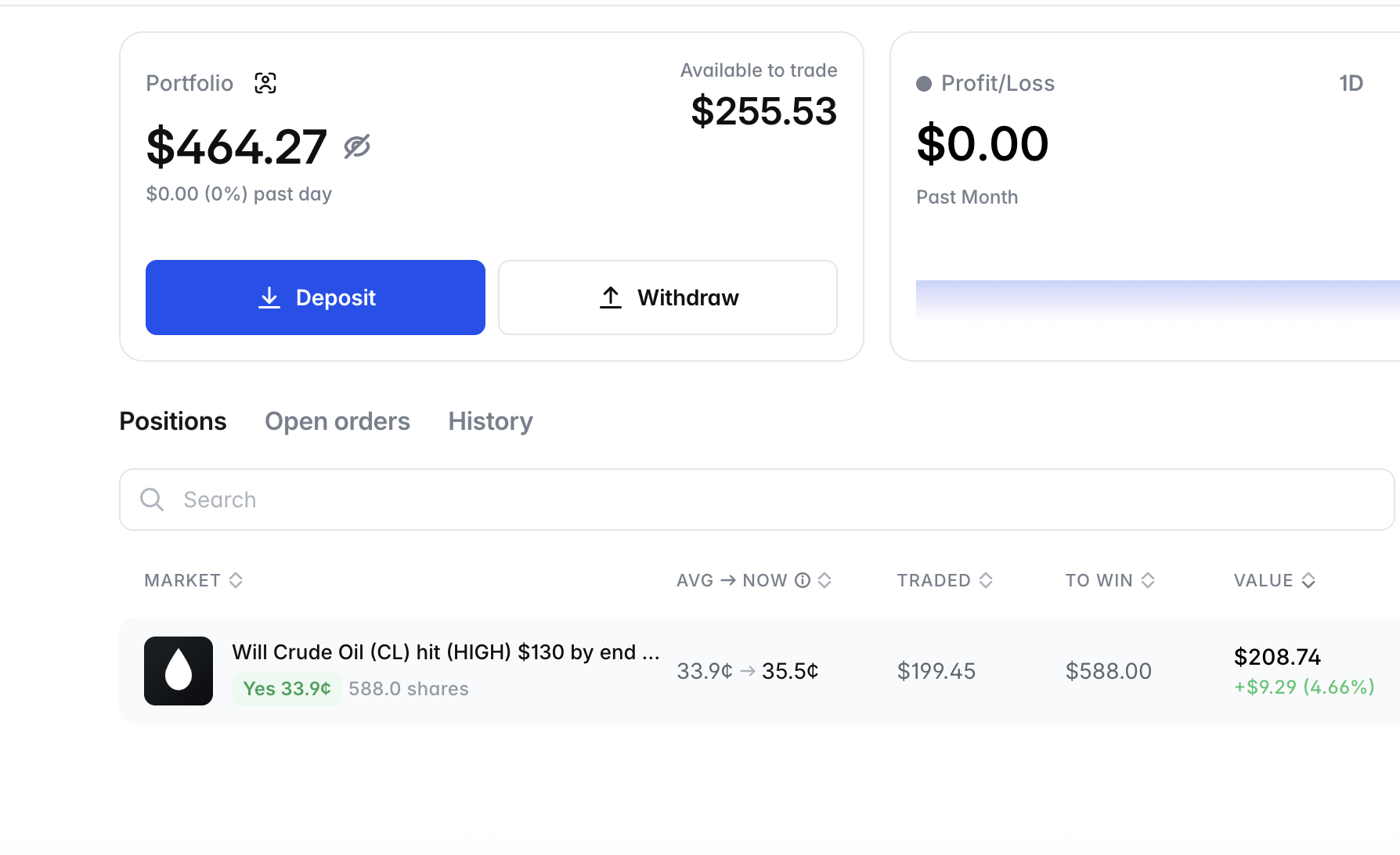Sort positions by TO WIN column
This screenshot has width=1400, height=855.
[x=1110, y=580]
